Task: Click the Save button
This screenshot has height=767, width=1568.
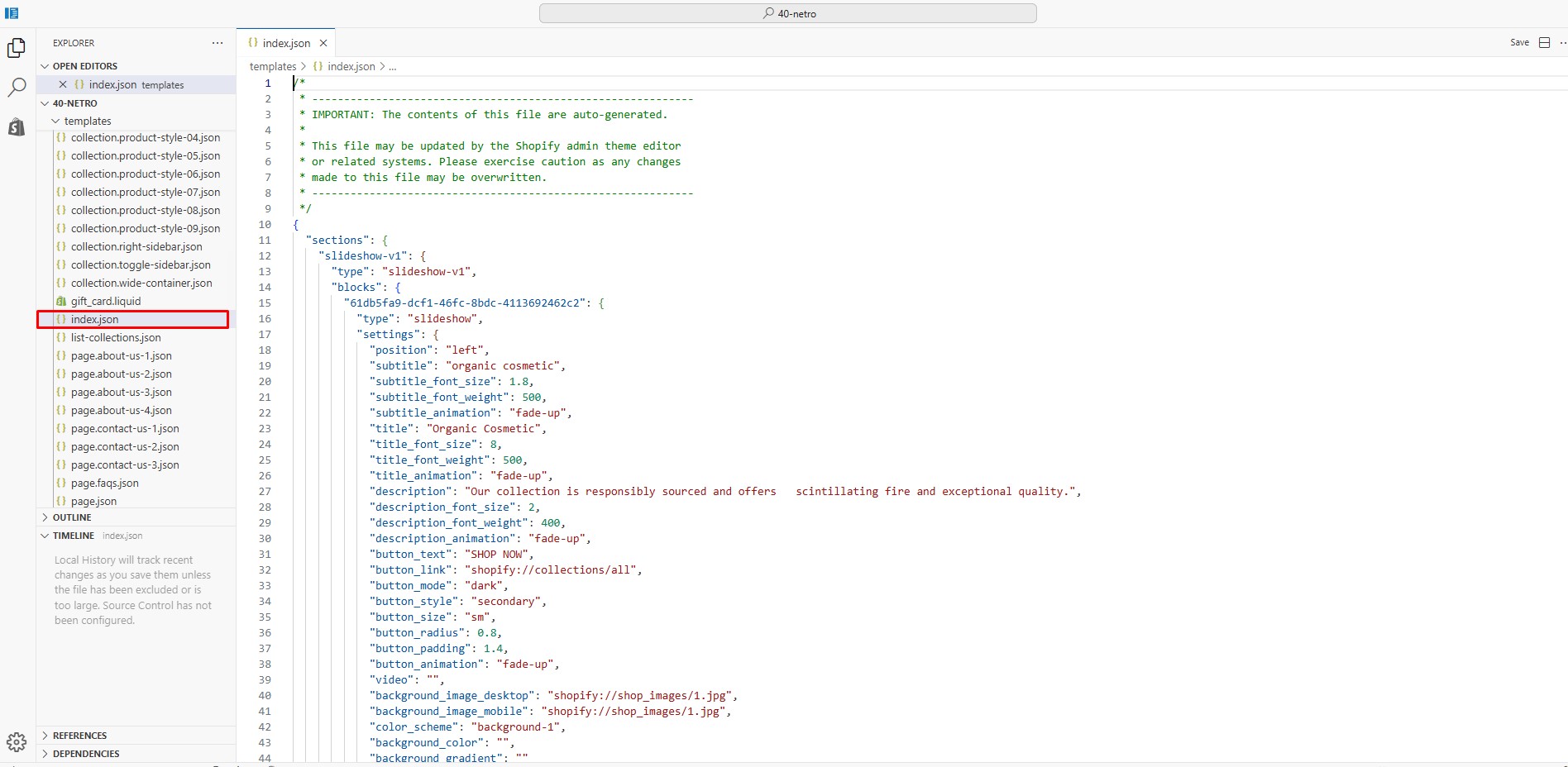Action: (1519, 43)
